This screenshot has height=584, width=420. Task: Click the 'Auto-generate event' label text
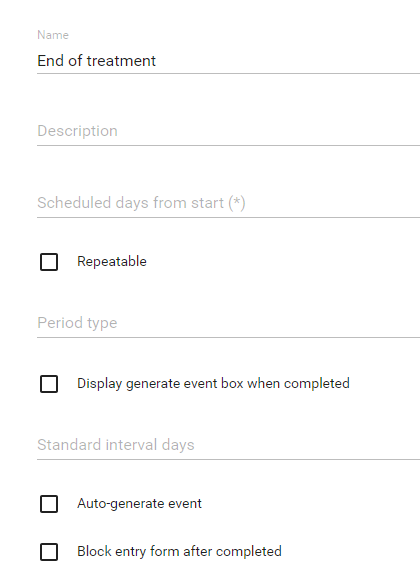(x=139, y=504)
